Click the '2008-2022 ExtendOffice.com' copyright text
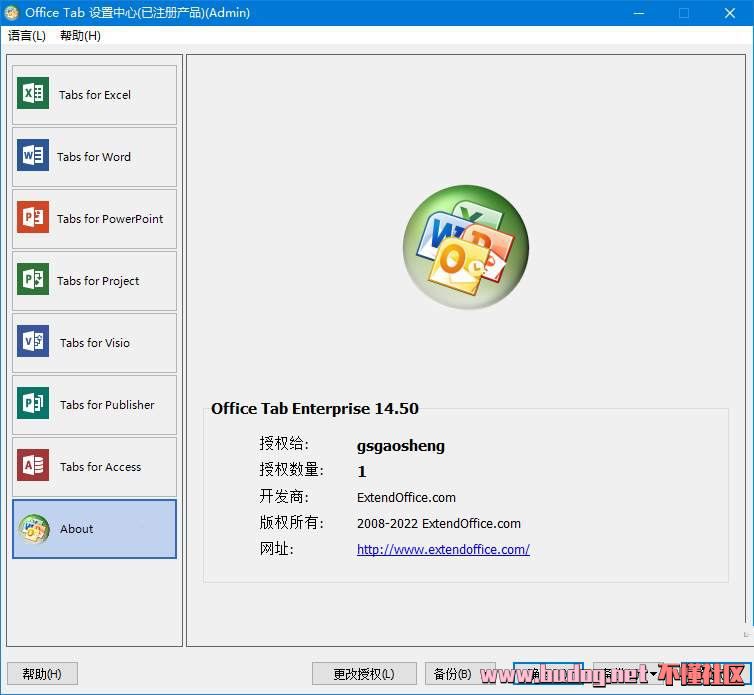 click(x=439, y=523)
